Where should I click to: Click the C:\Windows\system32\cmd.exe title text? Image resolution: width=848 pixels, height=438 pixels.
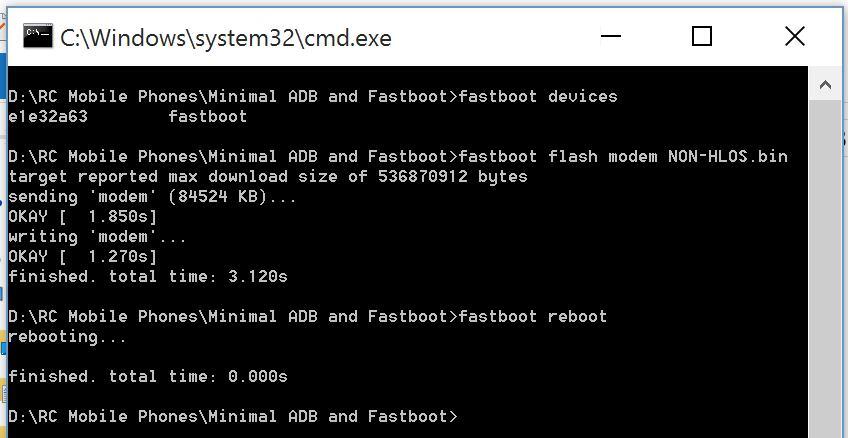(x=226, y=38)
